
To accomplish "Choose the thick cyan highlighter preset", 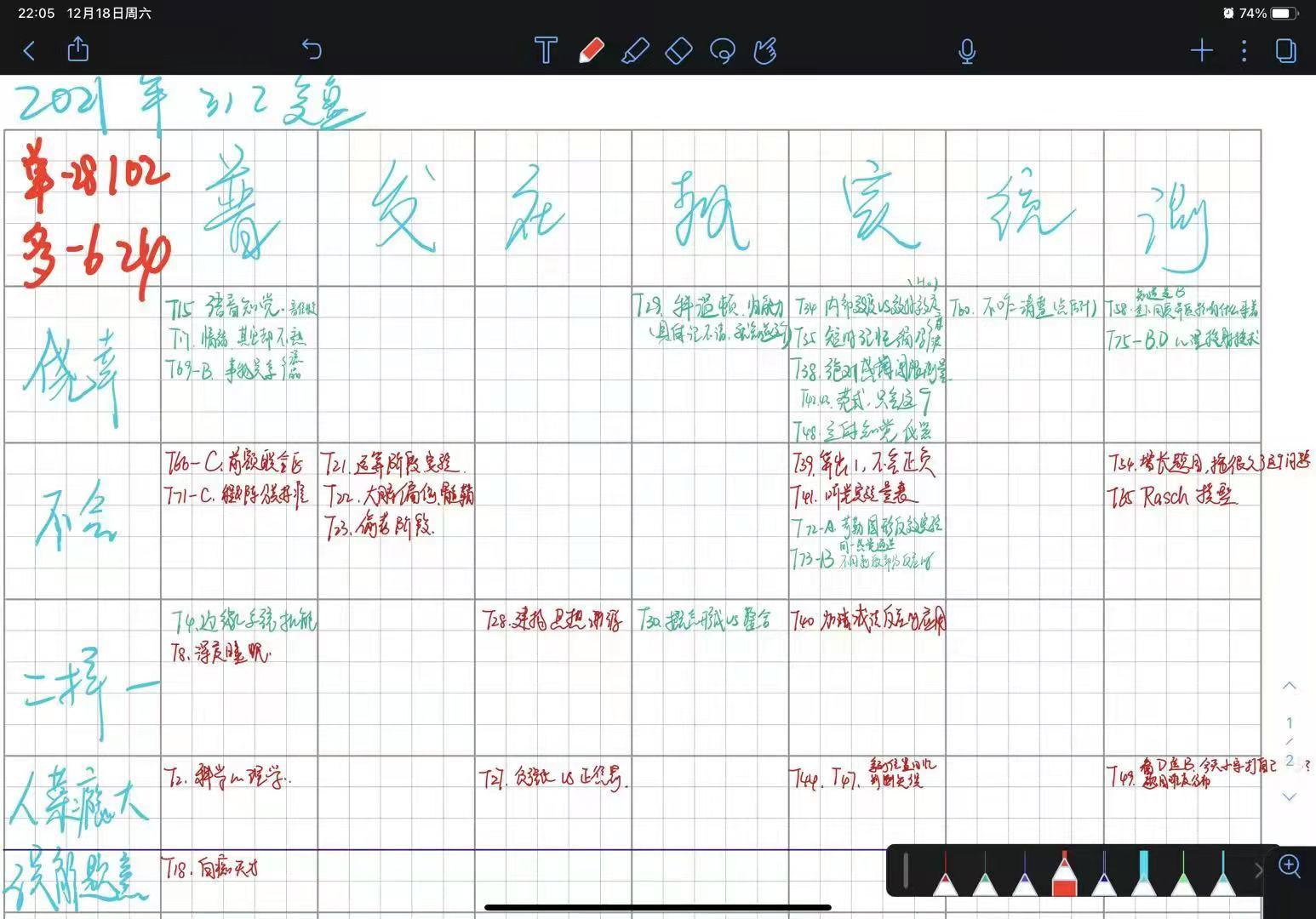I will click(x=1143, y=873).
